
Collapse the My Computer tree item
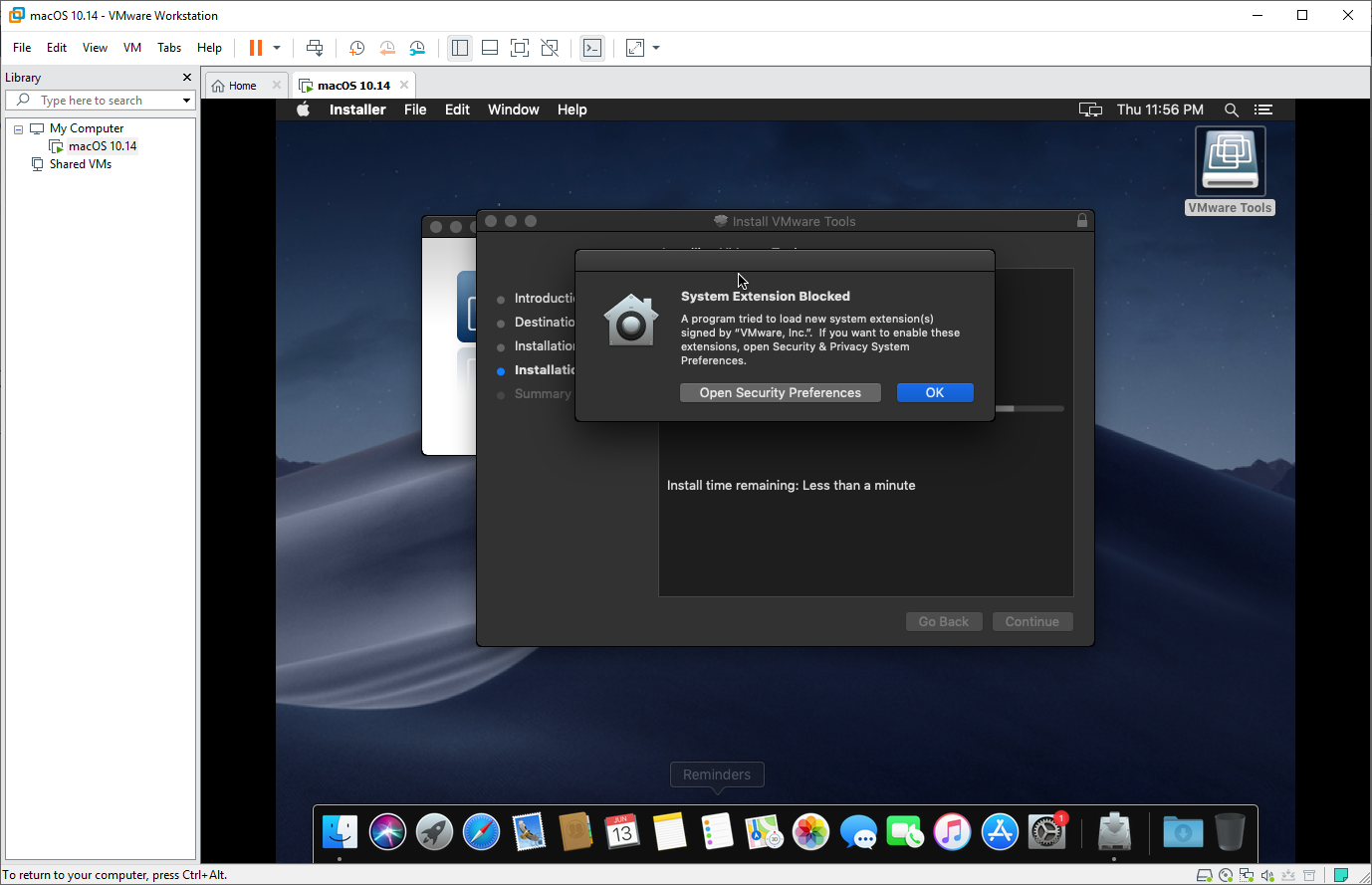click(17, 127)
